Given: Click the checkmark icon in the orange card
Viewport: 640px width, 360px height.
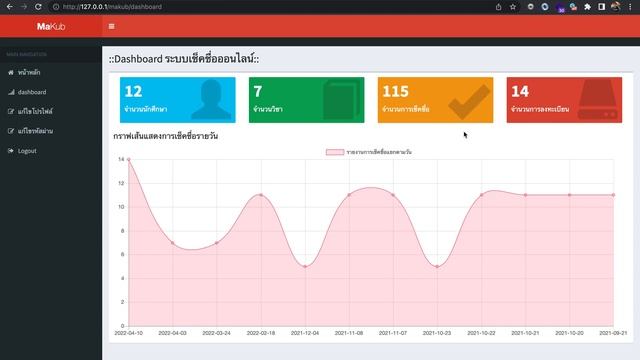Looking at the screenshot, I should point(469,102).
